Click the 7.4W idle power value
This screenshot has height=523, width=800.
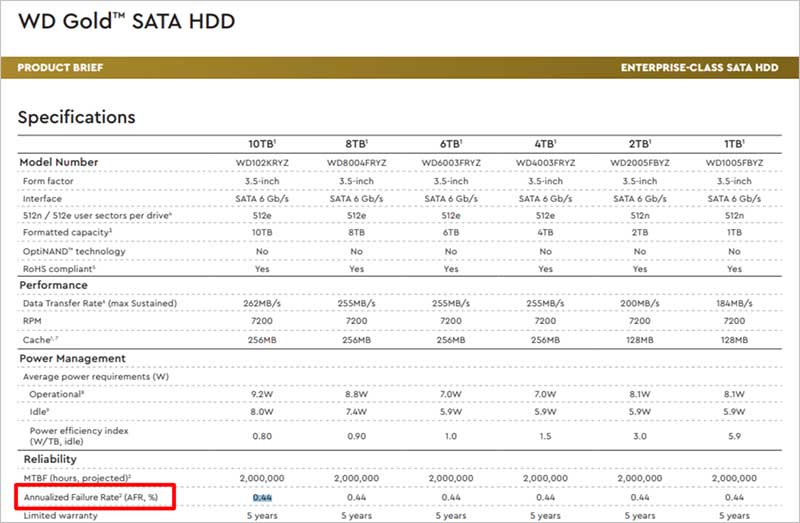tap(357, 412)
